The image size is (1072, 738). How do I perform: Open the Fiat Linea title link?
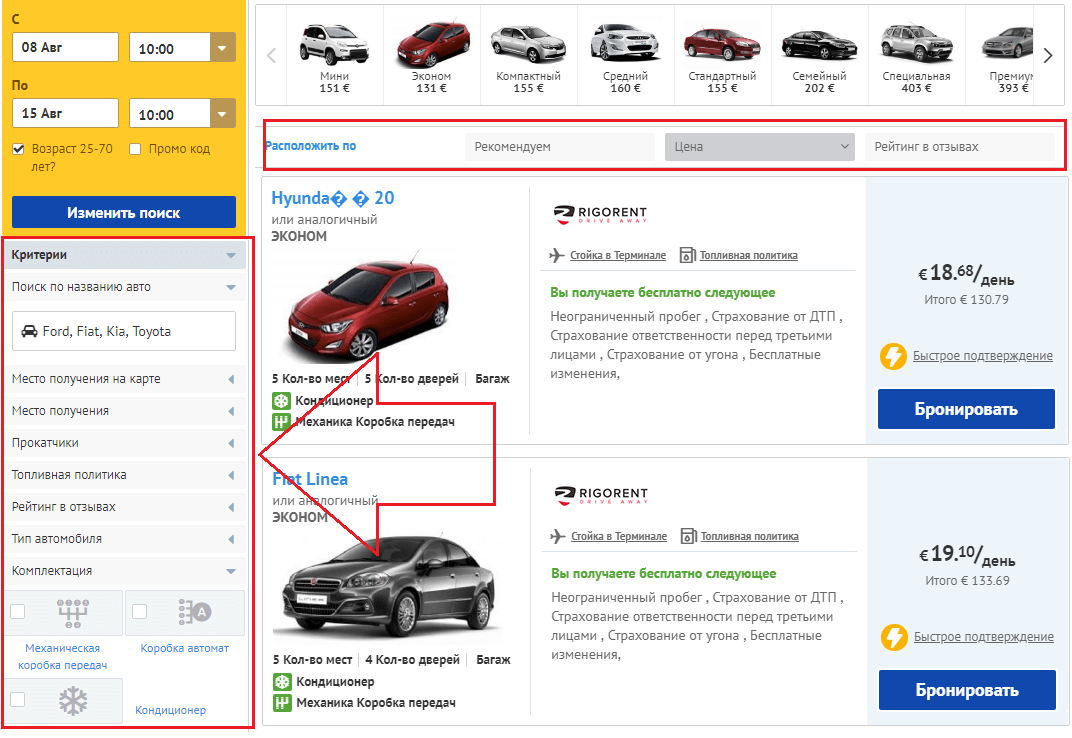(x=310, y=479)
